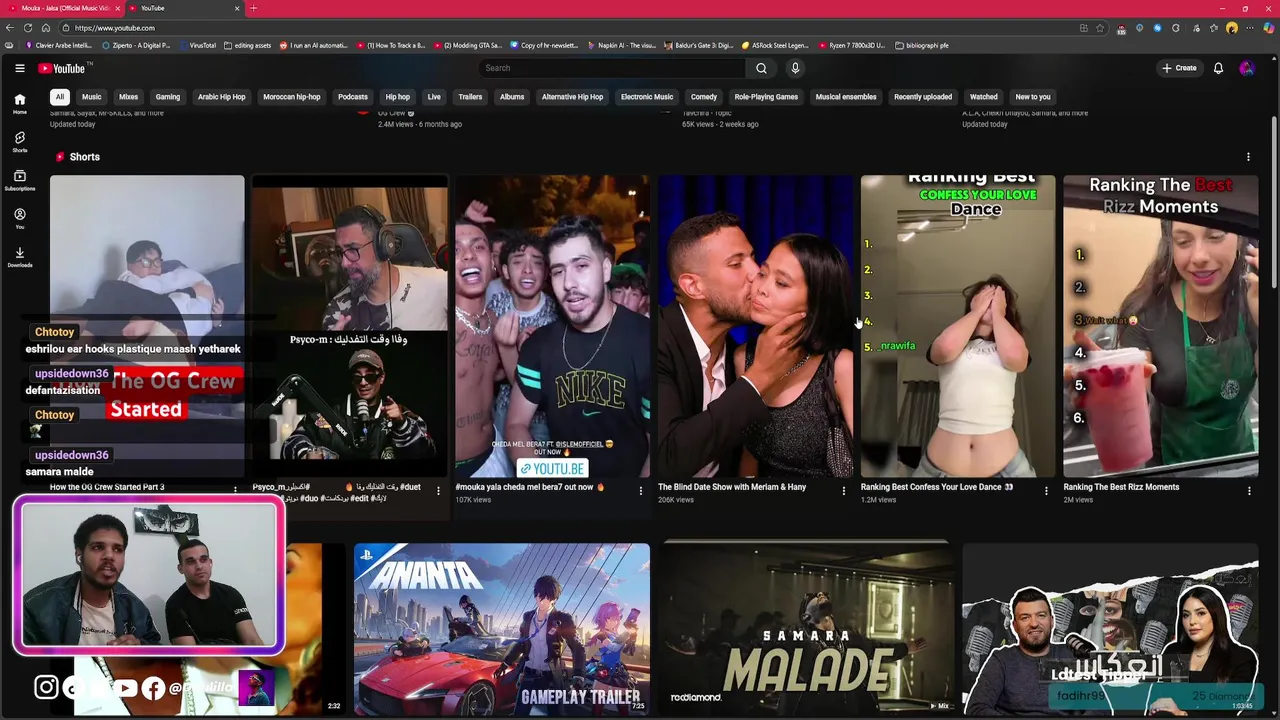Open the #mouka yala cheda Nike shirt short

(x=552, y=326)
